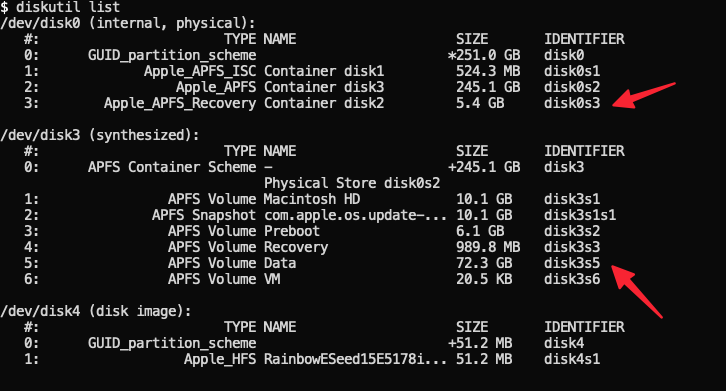Click the 'Physical Store disk0s2' text
This screenshot has width=726, height=391.
(x=352, y=183)
